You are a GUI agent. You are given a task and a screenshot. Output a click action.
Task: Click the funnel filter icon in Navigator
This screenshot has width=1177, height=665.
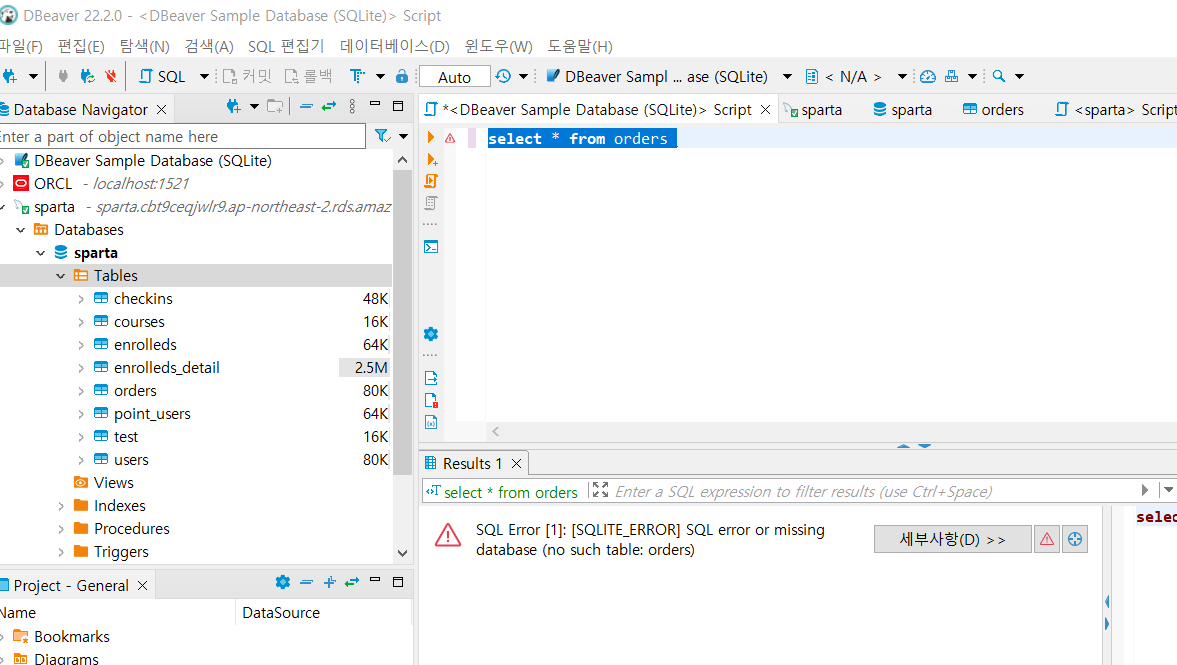pos(382,136)
